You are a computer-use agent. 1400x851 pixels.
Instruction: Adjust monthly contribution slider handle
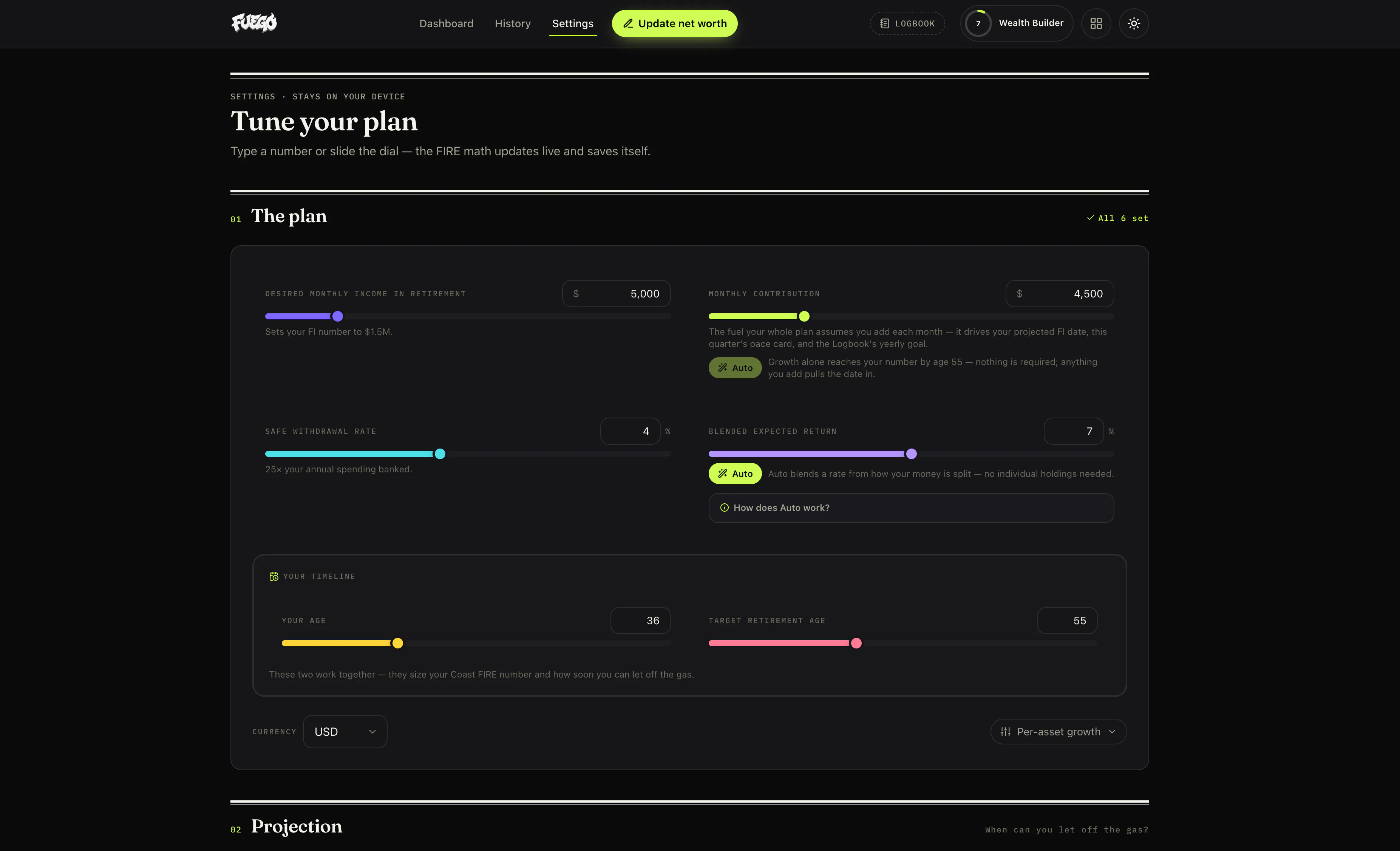(x=804, y=316)
